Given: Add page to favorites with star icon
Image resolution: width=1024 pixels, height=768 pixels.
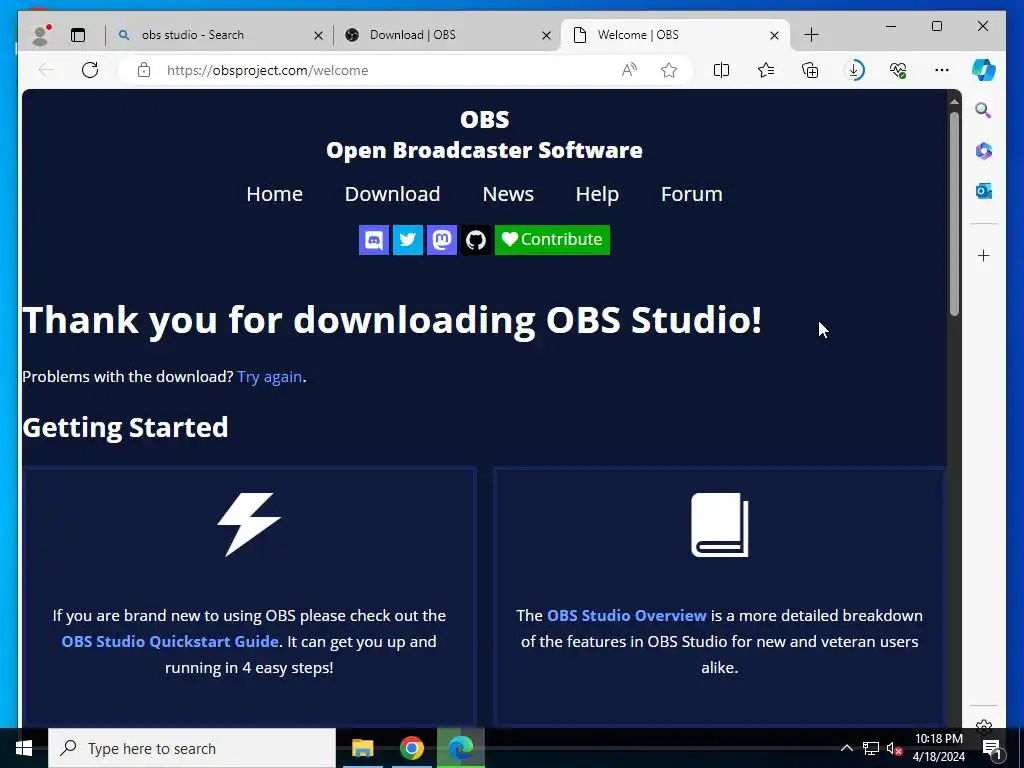Looking at the screenshot, I should coord(669,70).
